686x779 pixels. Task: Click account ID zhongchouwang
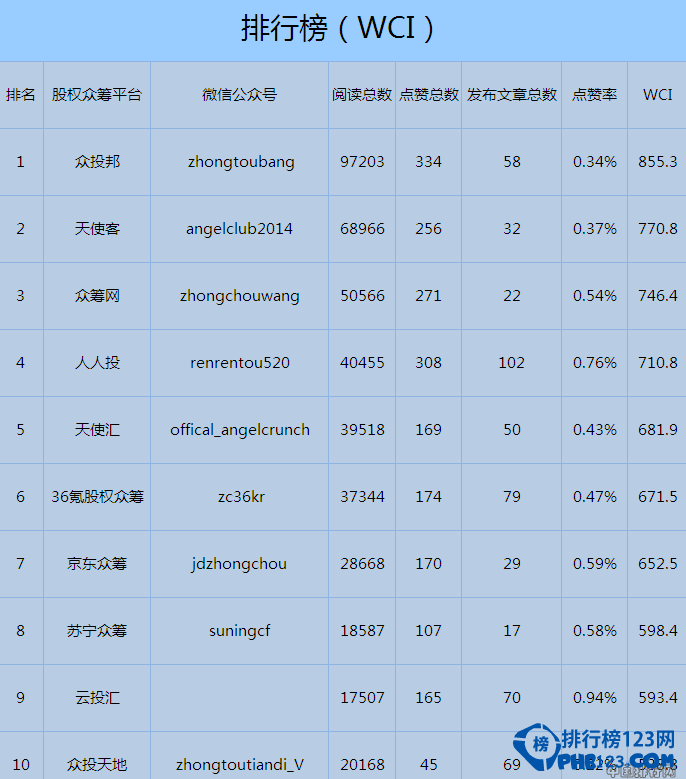pos(239,296)
